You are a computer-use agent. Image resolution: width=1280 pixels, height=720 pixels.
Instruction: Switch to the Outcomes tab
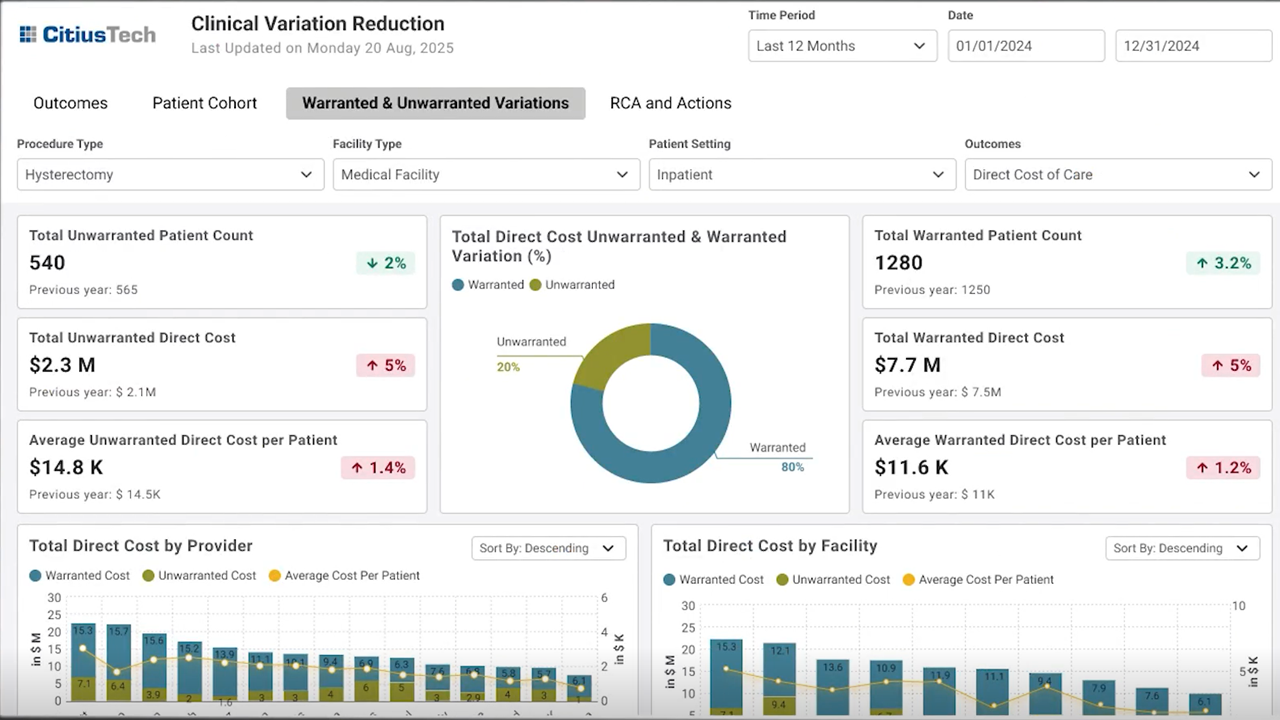(x=70, y=103)
